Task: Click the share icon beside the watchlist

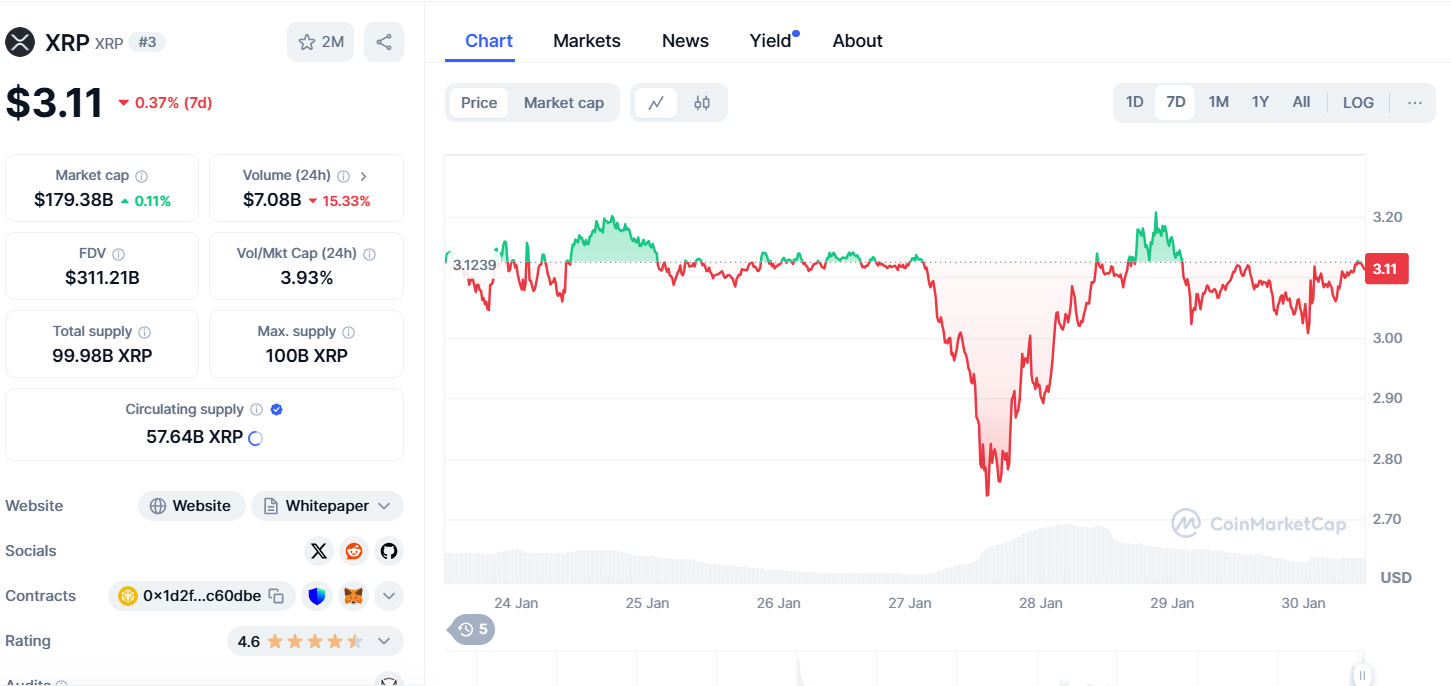Action: pyautogui.click(x=384, y=42)
